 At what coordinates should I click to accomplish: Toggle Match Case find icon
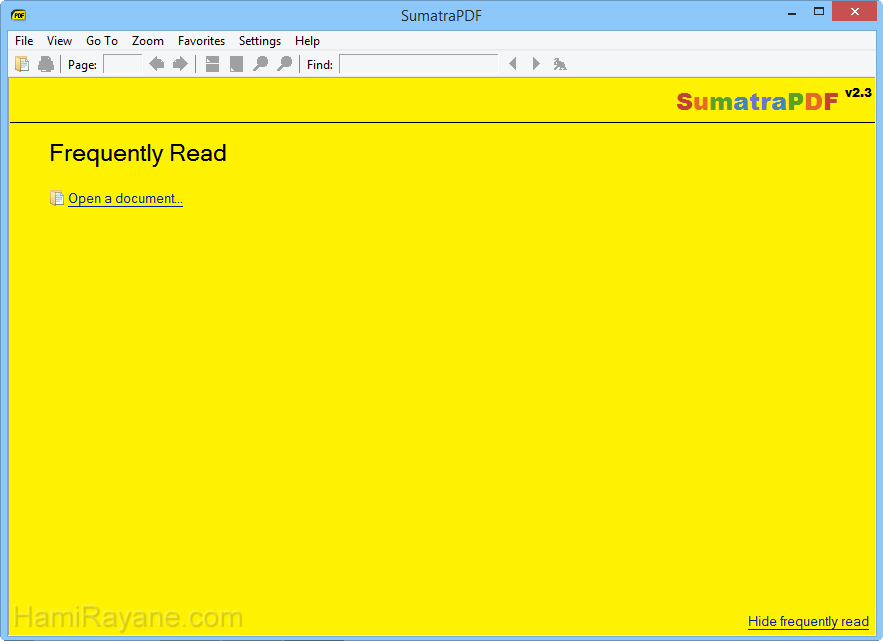click(x=560, y=64)
